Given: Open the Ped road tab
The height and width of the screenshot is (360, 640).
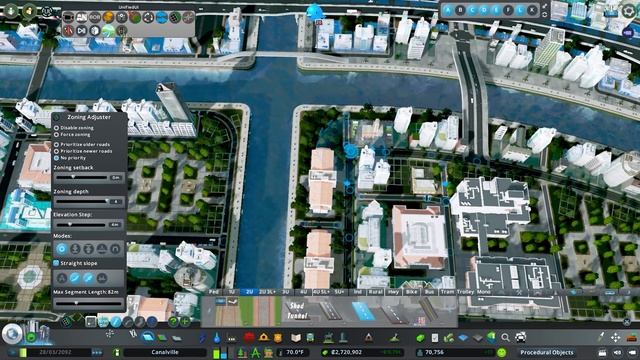Looking at the screenshot, I should point(213,292).
